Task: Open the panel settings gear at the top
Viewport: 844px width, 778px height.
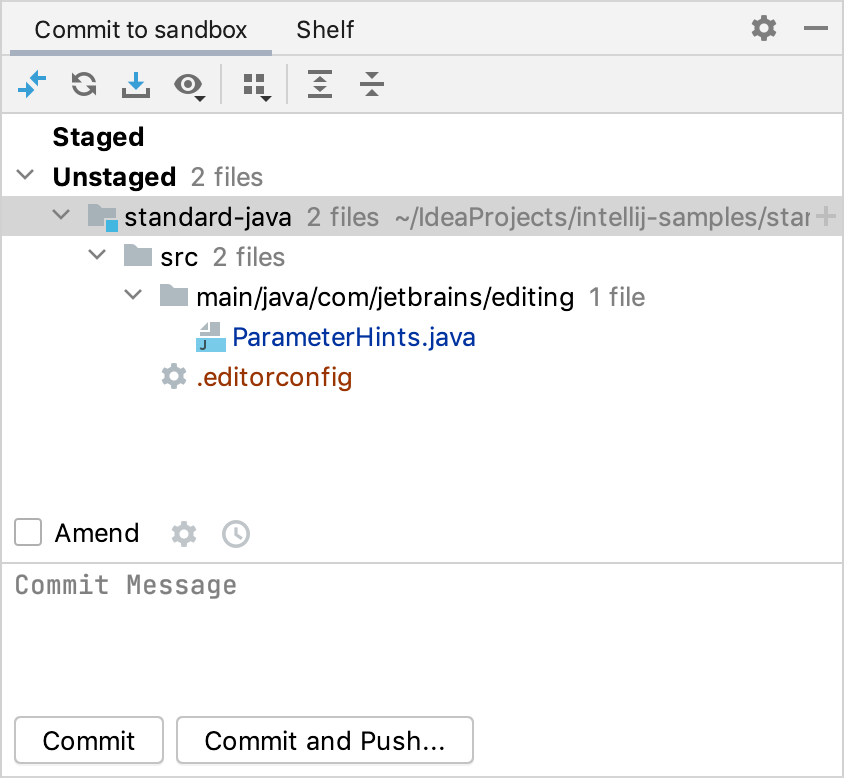Action: [764, 28]
